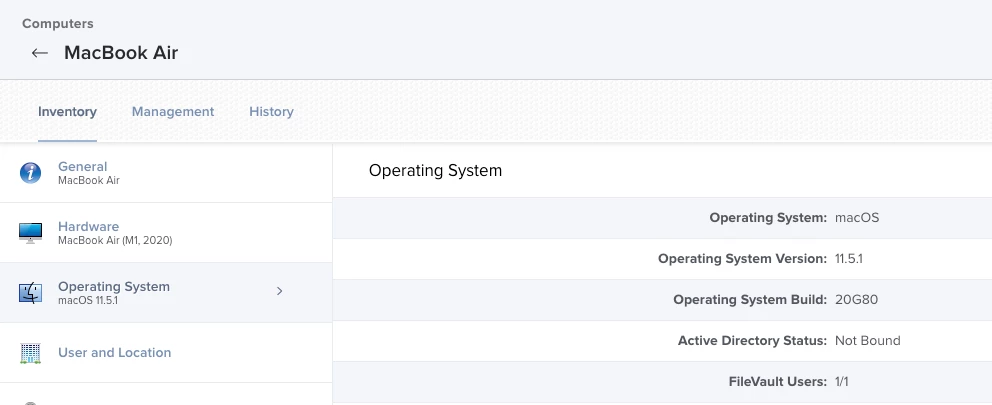The width and height of the screenshot is (992, 405).
Task: Click the Operating System Version label
Action: (x=742, y=259)
